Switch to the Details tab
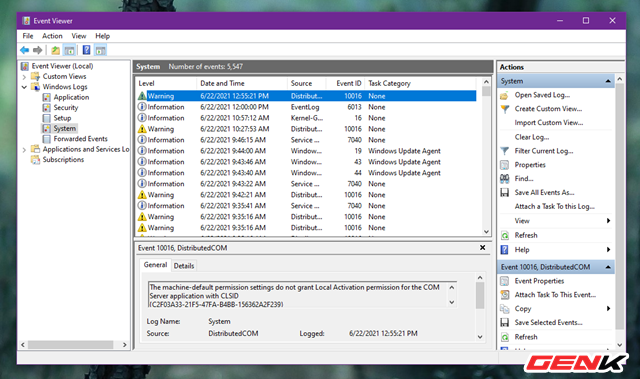The image size is (640, 379). (184, 266)
